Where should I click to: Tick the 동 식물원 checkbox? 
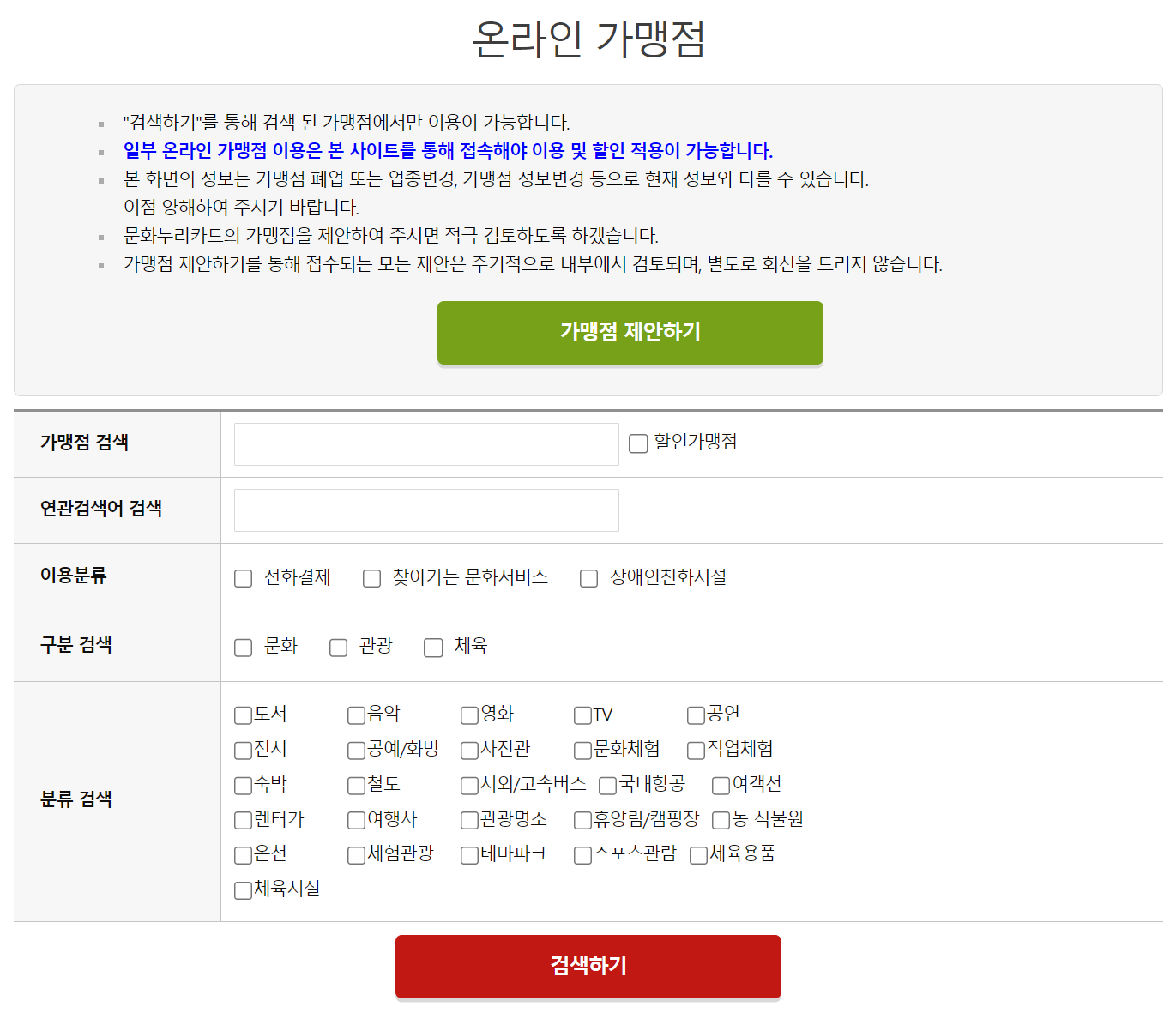[721, 821]
